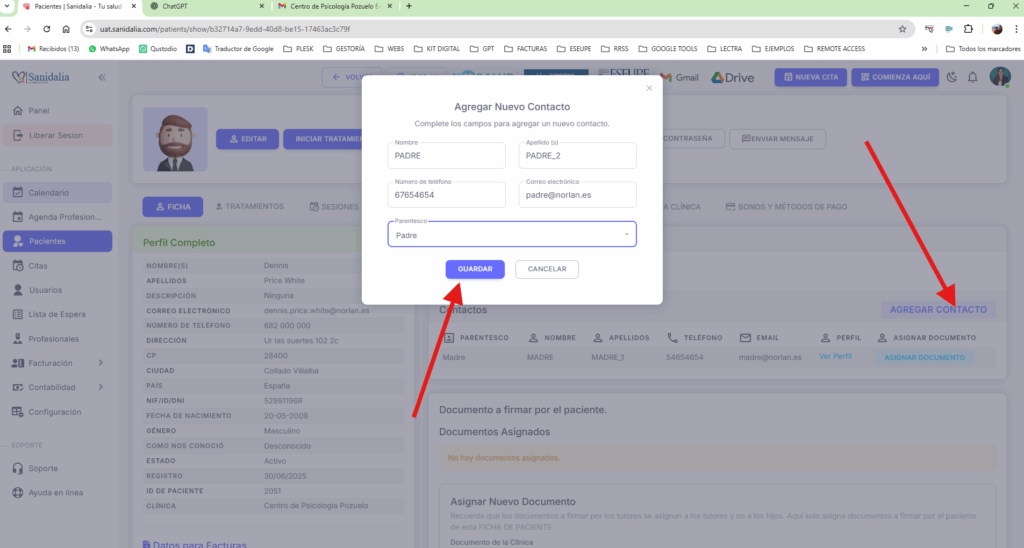The height and width of the screenshot is (548, 1024).
Task: Expand the Facturación submenu
Action: click(x=101, y=363)
